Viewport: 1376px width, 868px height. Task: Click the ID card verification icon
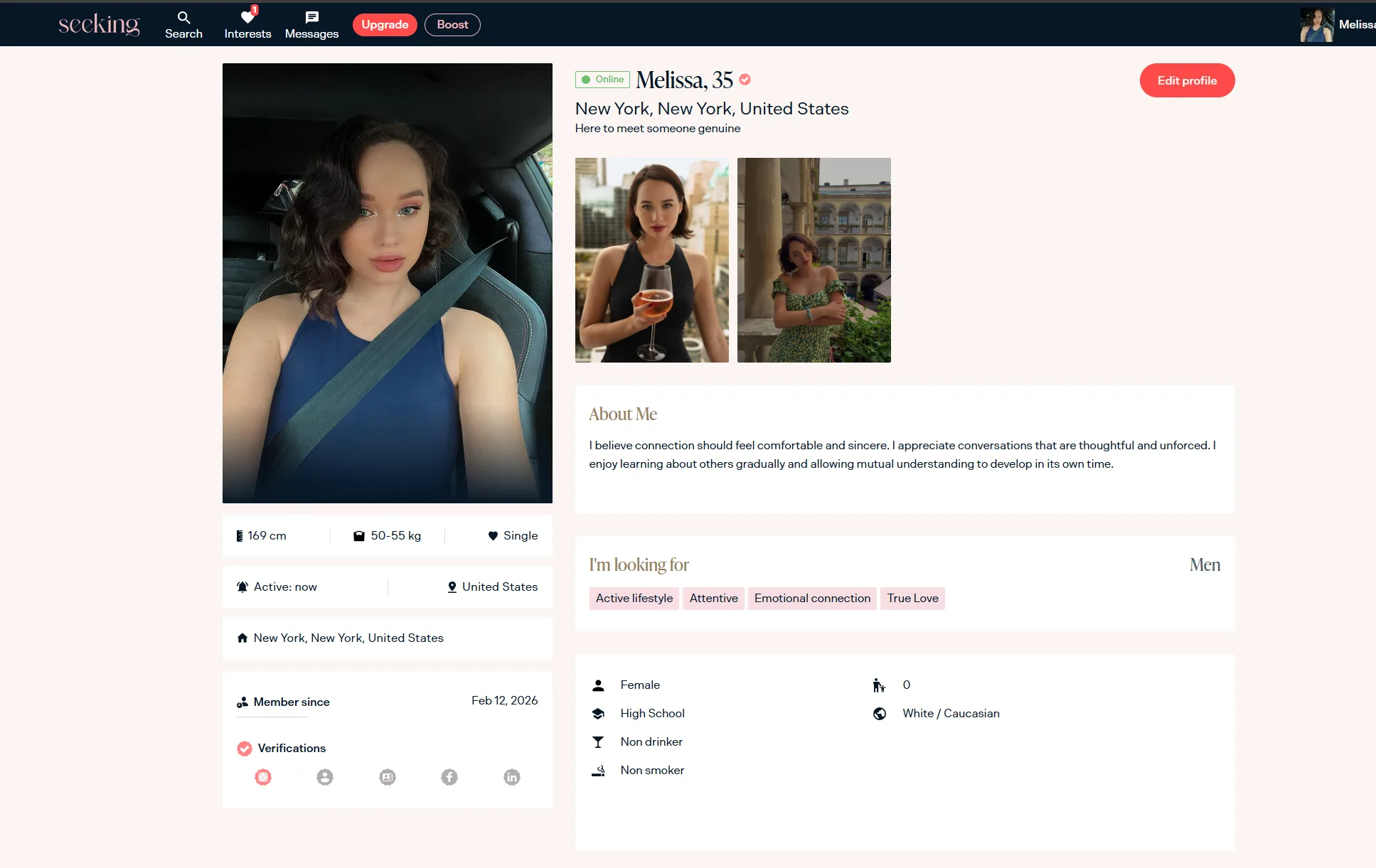[x=388, y=777]
